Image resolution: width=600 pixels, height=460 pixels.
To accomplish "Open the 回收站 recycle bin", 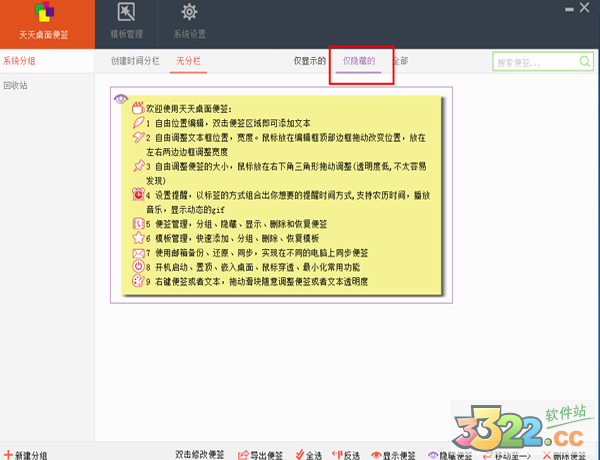I will (x=15, y=85).
